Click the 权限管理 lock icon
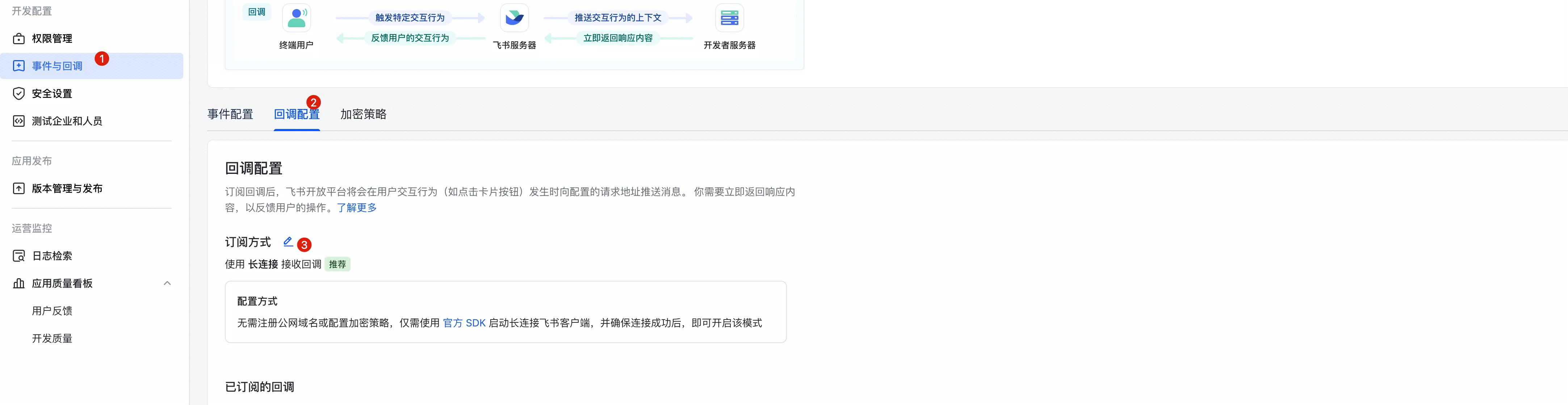Screen dimensions: 1568x405 pyautogui.click(x=19, y=38)
